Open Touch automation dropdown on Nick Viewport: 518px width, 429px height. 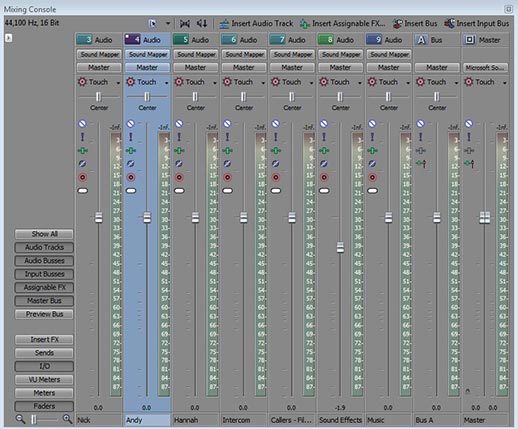[118, 83]
